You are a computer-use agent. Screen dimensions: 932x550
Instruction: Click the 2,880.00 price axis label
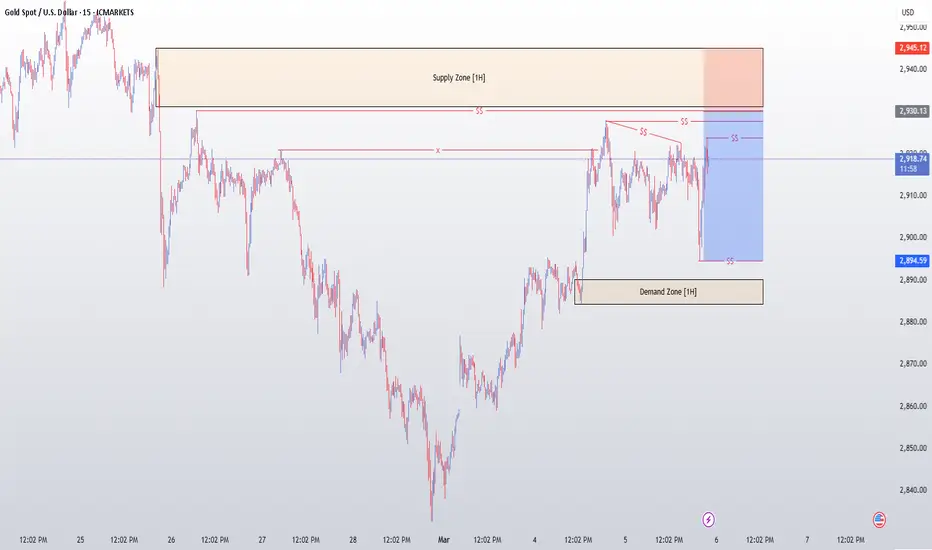click(913, 322)
